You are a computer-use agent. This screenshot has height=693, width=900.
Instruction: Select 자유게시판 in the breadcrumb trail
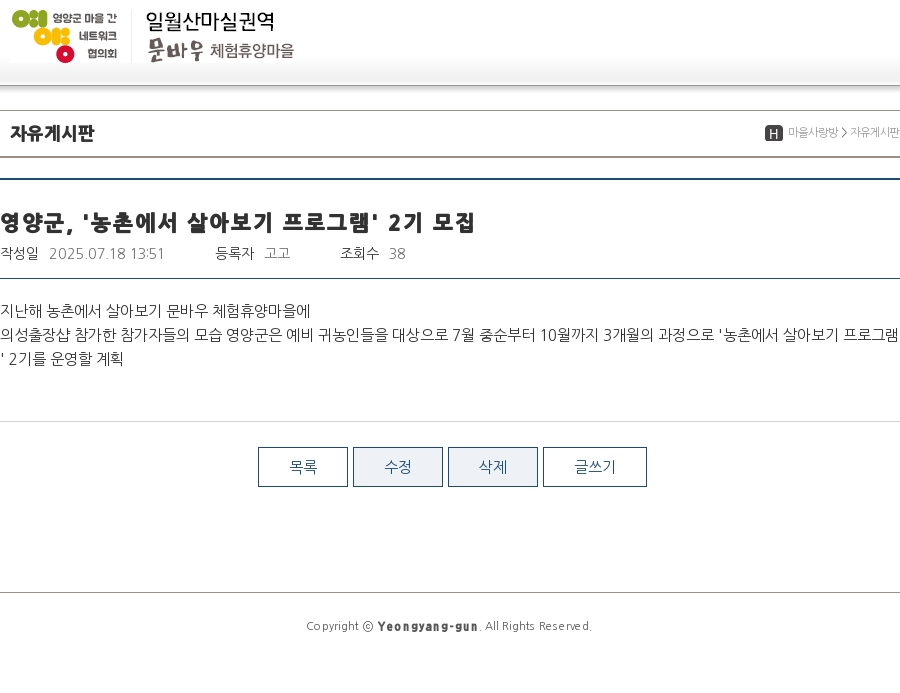point(874,133)
